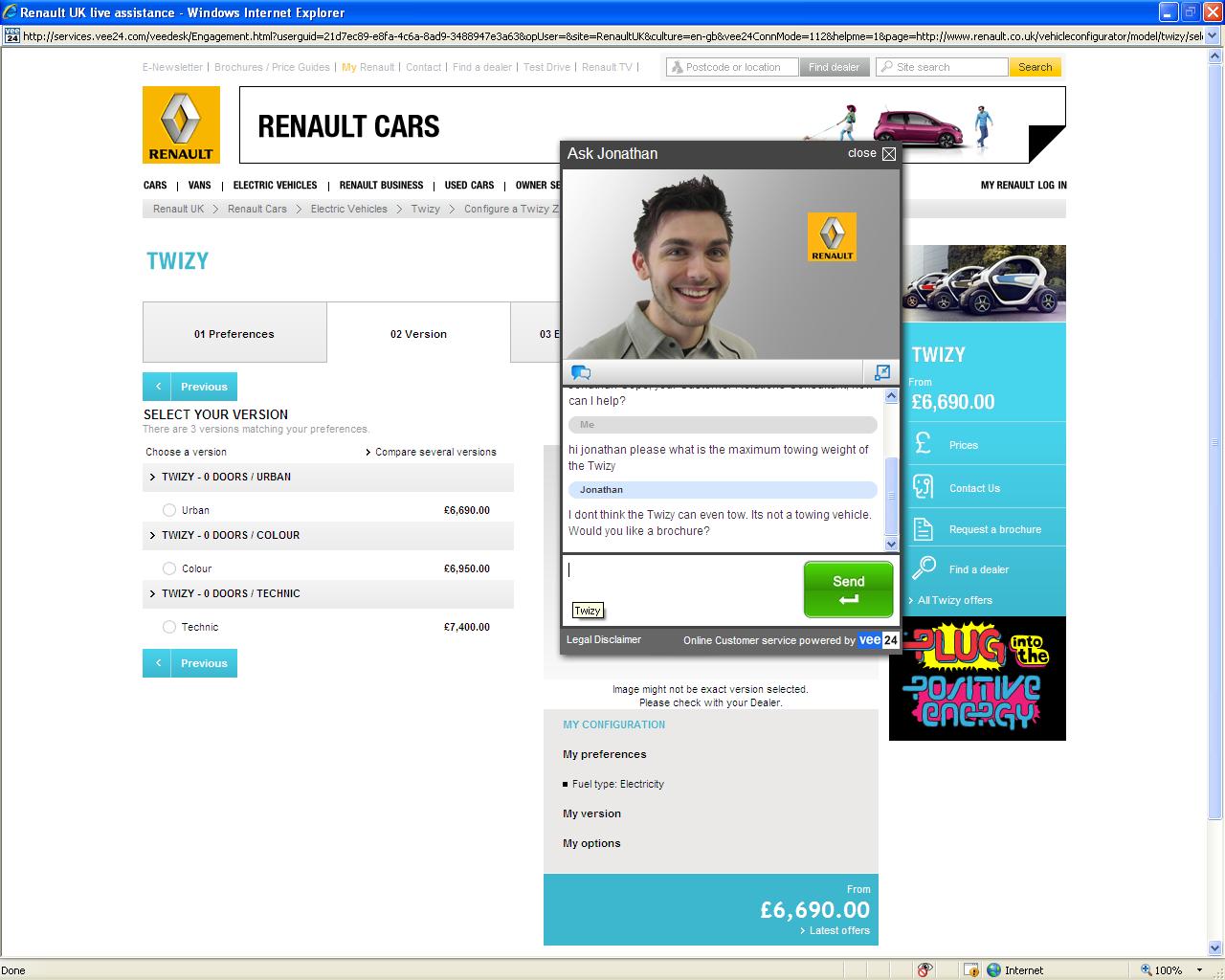
Task: Expand TWIZY - 0 DOORS / URBAN section
Action: point(328,477)
